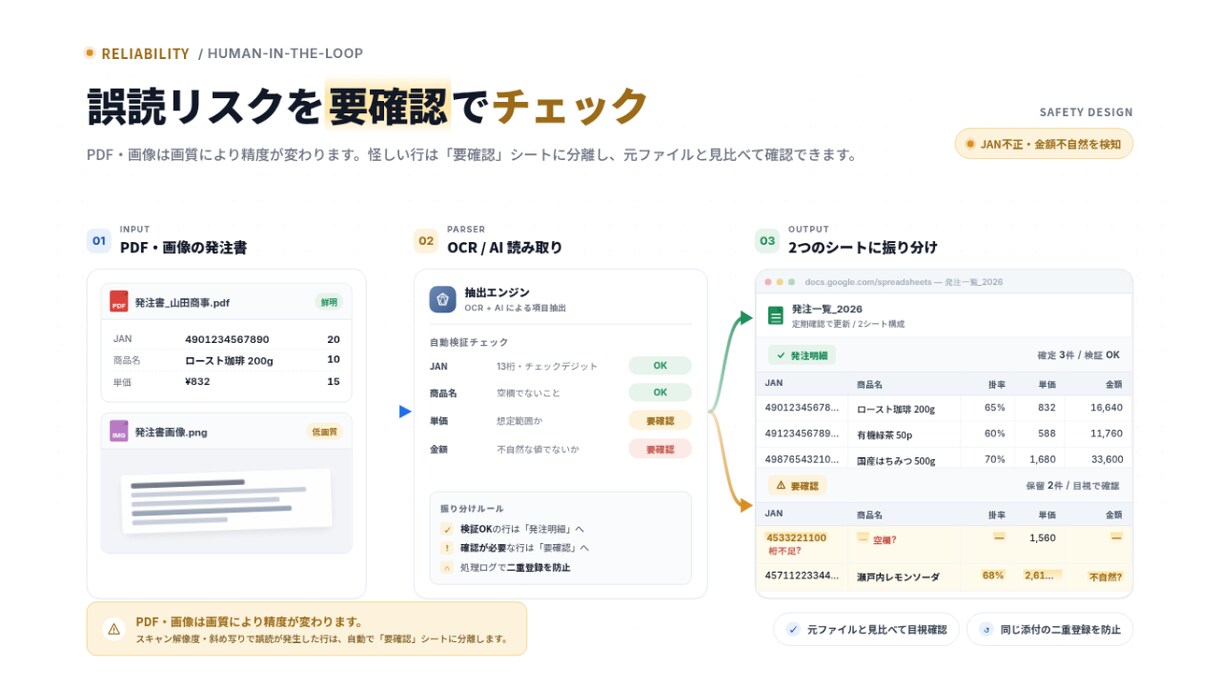The height and width of the screenshot is (686, 1220).
Task: Click the amount cell 11,760
Action: tap(1106, 434)
